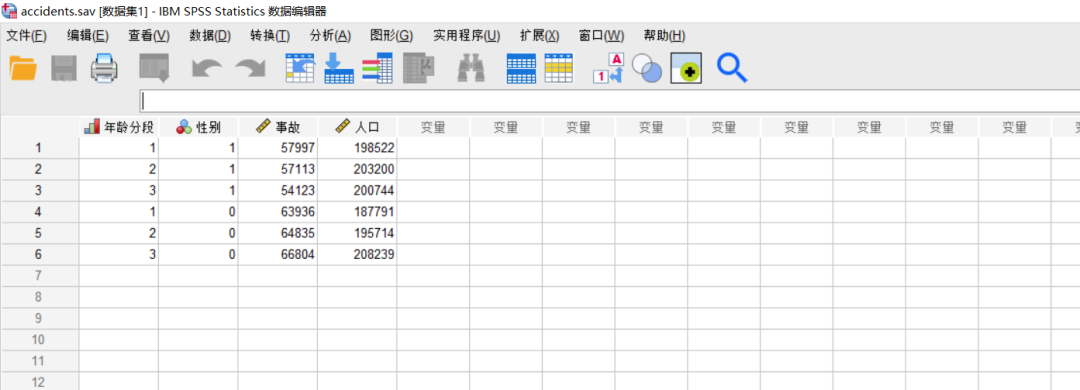Click the Find binoculars icon

click(x=472, y=69)
